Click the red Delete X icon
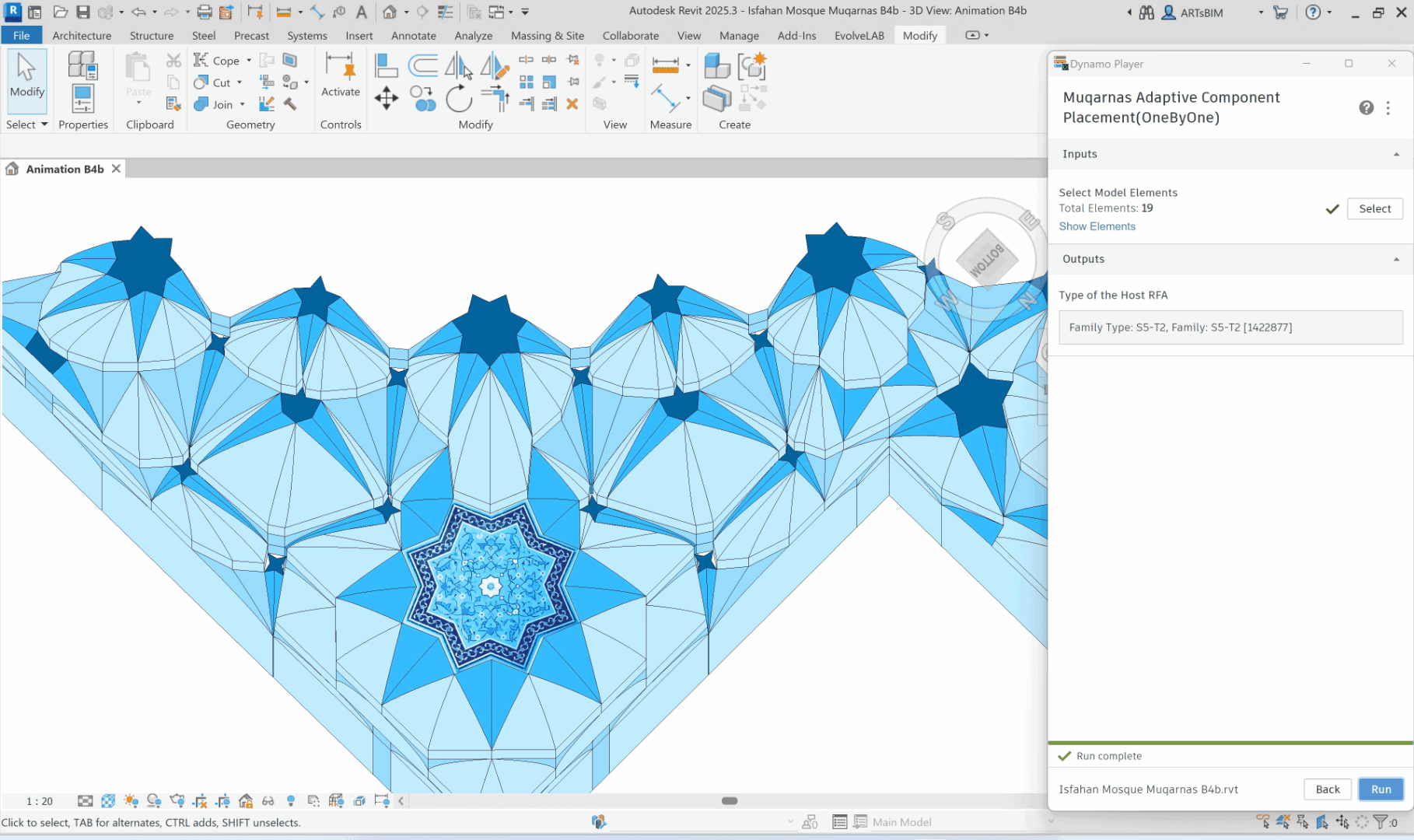Viewport: 1414px width, 840px height. click(572, 103)
